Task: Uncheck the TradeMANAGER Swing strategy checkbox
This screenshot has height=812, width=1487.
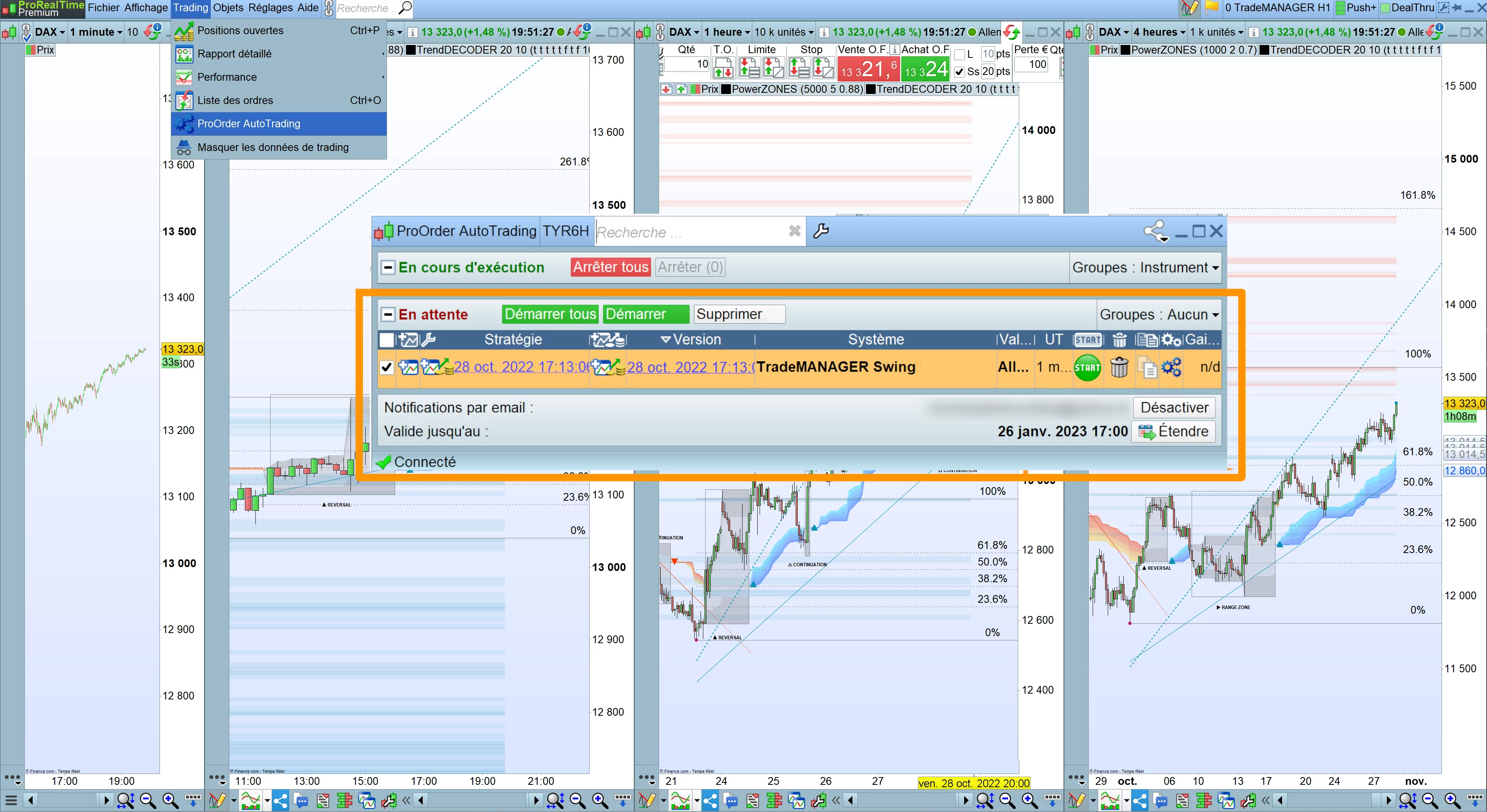Action: coord(387,368)
